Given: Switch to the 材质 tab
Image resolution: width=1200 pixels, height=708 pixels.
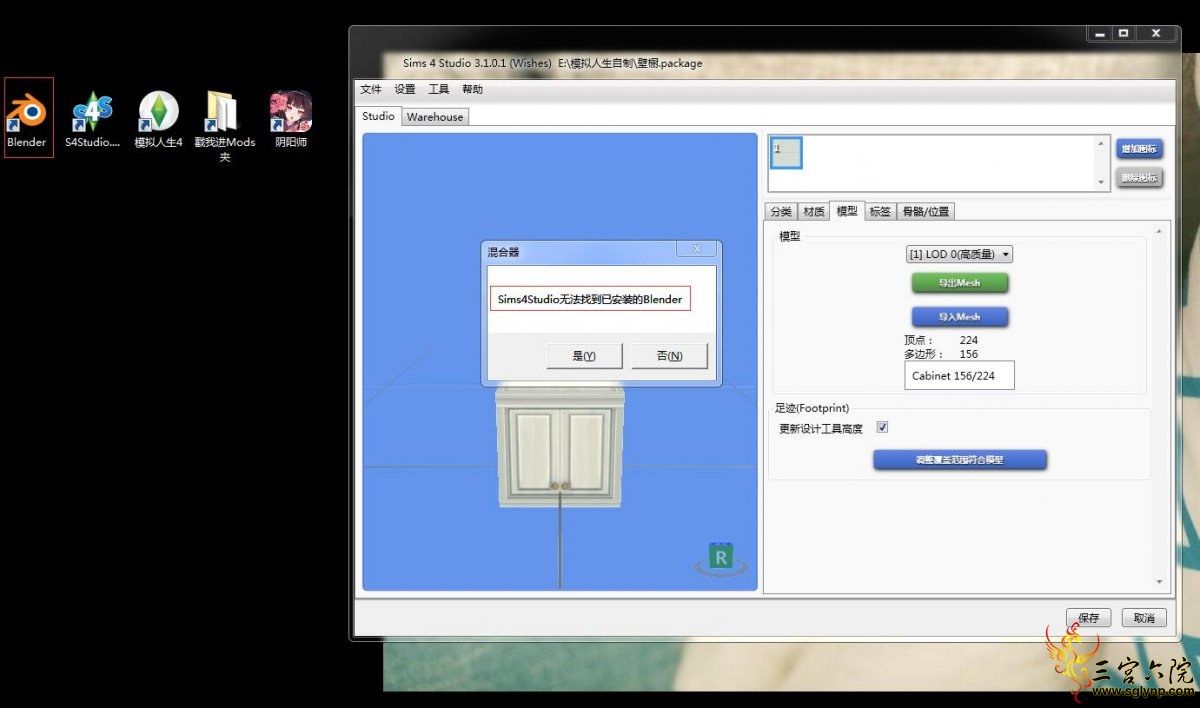Looking at the screenshot, I should pyautogui.click(x=814, y=211).
